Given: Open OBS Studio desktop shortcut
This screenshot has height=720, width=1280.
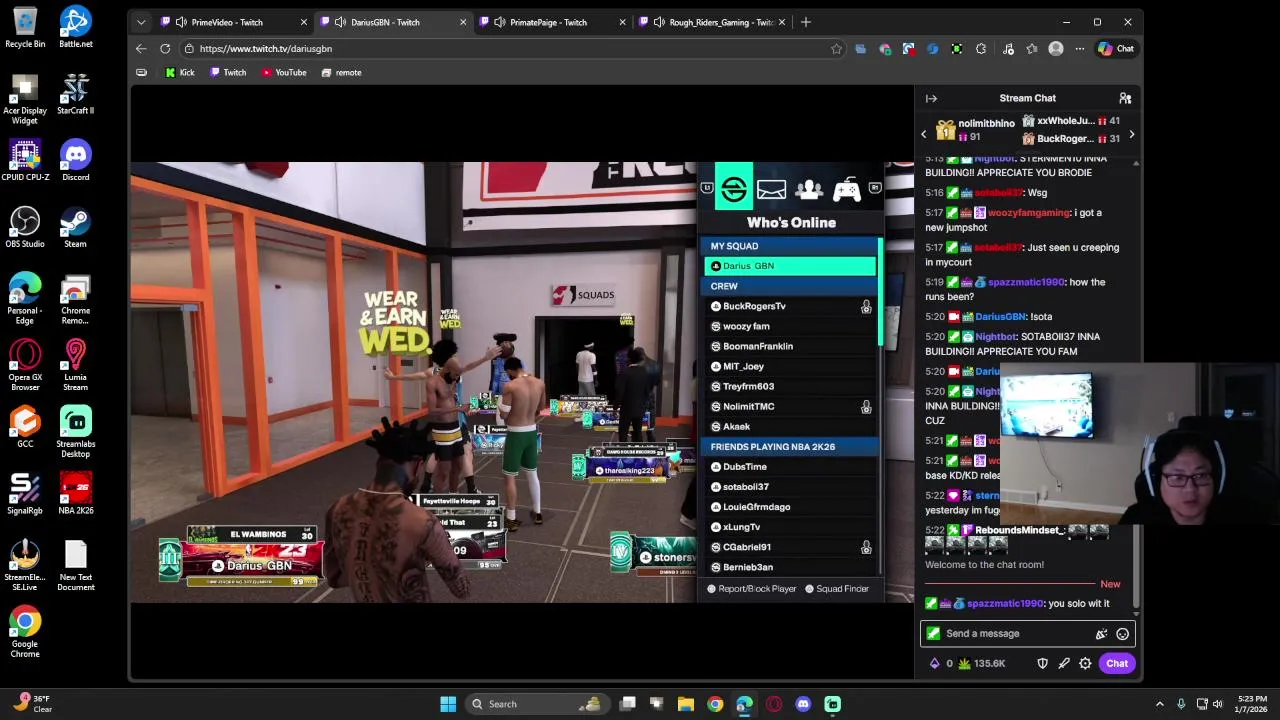Looking at the screenshot, I should (x=25, y=228).
